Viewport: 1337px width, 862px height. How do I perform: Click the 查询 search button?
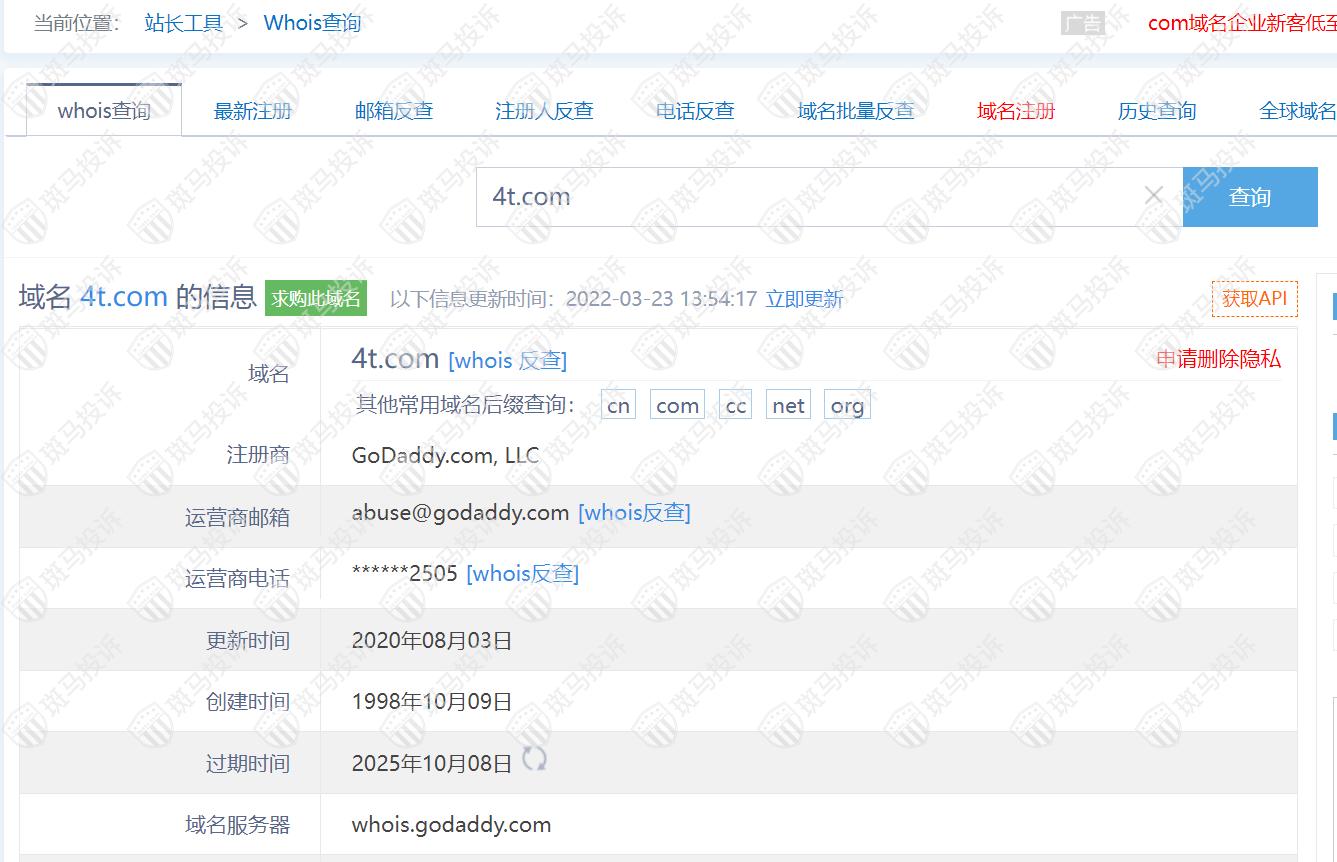1249,197
